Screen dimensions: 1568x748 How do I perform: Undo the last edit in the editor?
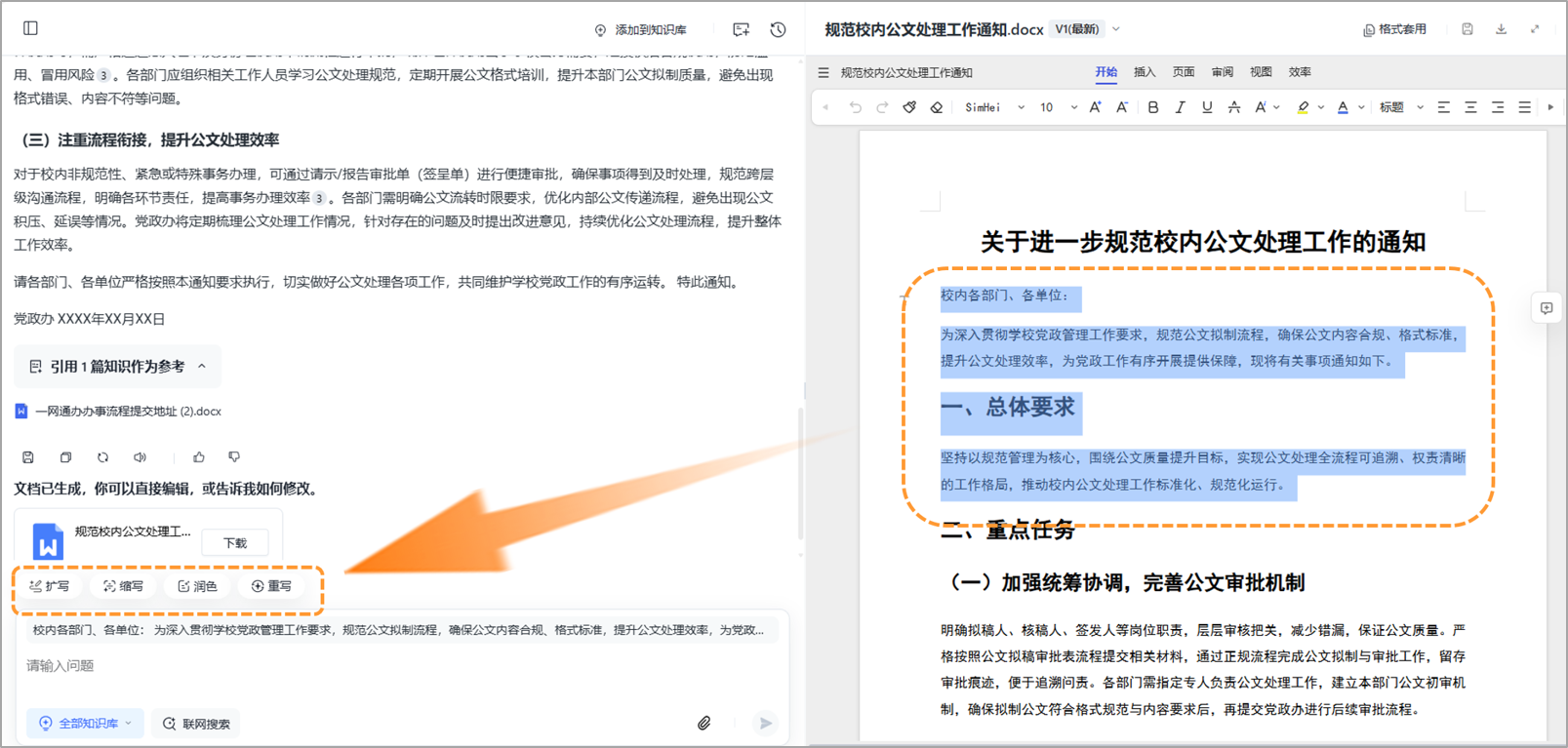pyautogui.click(x=855, y=107)
